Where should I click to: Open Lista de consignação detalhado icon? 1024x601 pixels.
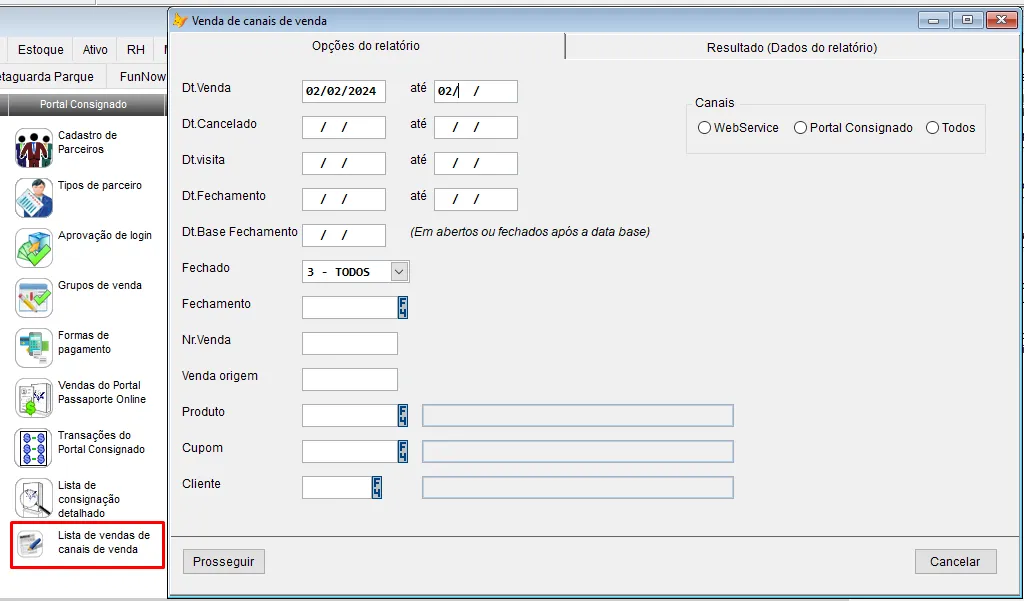pyautogui.click(x=33, y=498)
